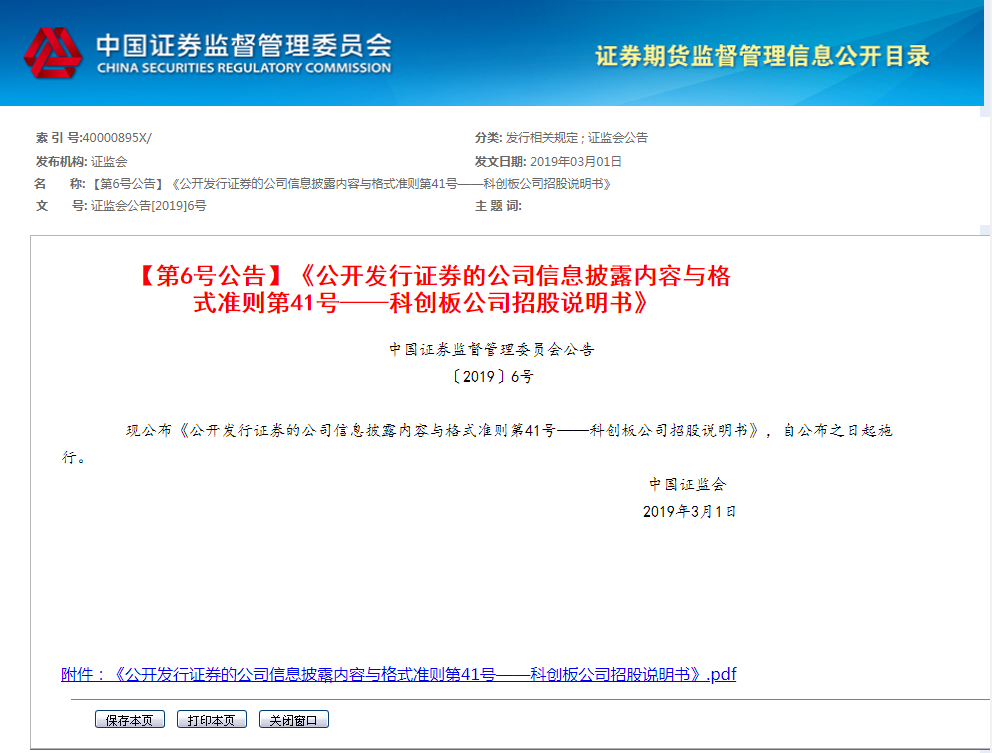Click the red announcement title heading
The image size is (992, 753).
pos(433,289)
